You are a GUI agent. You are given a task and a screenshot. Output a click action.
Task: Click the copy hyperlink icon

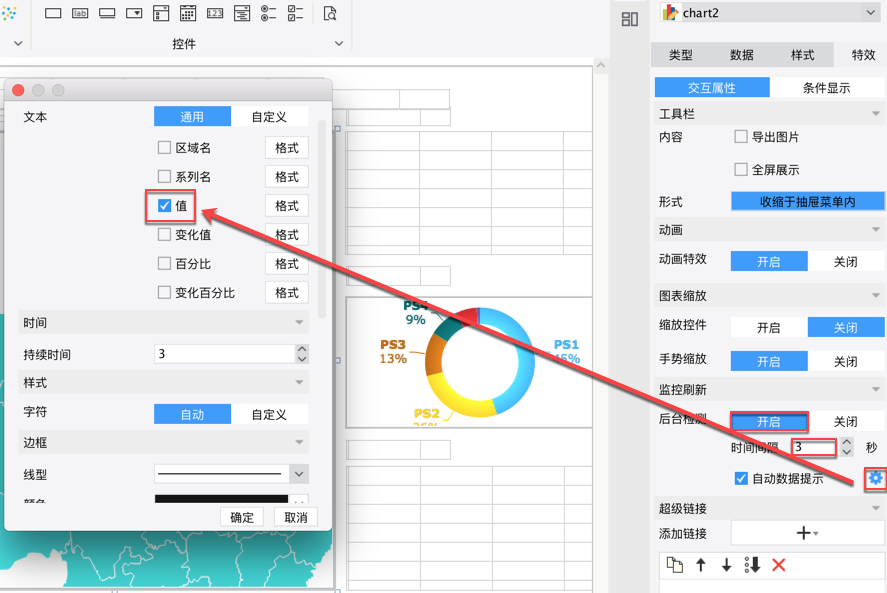click(x=675, y=565)
